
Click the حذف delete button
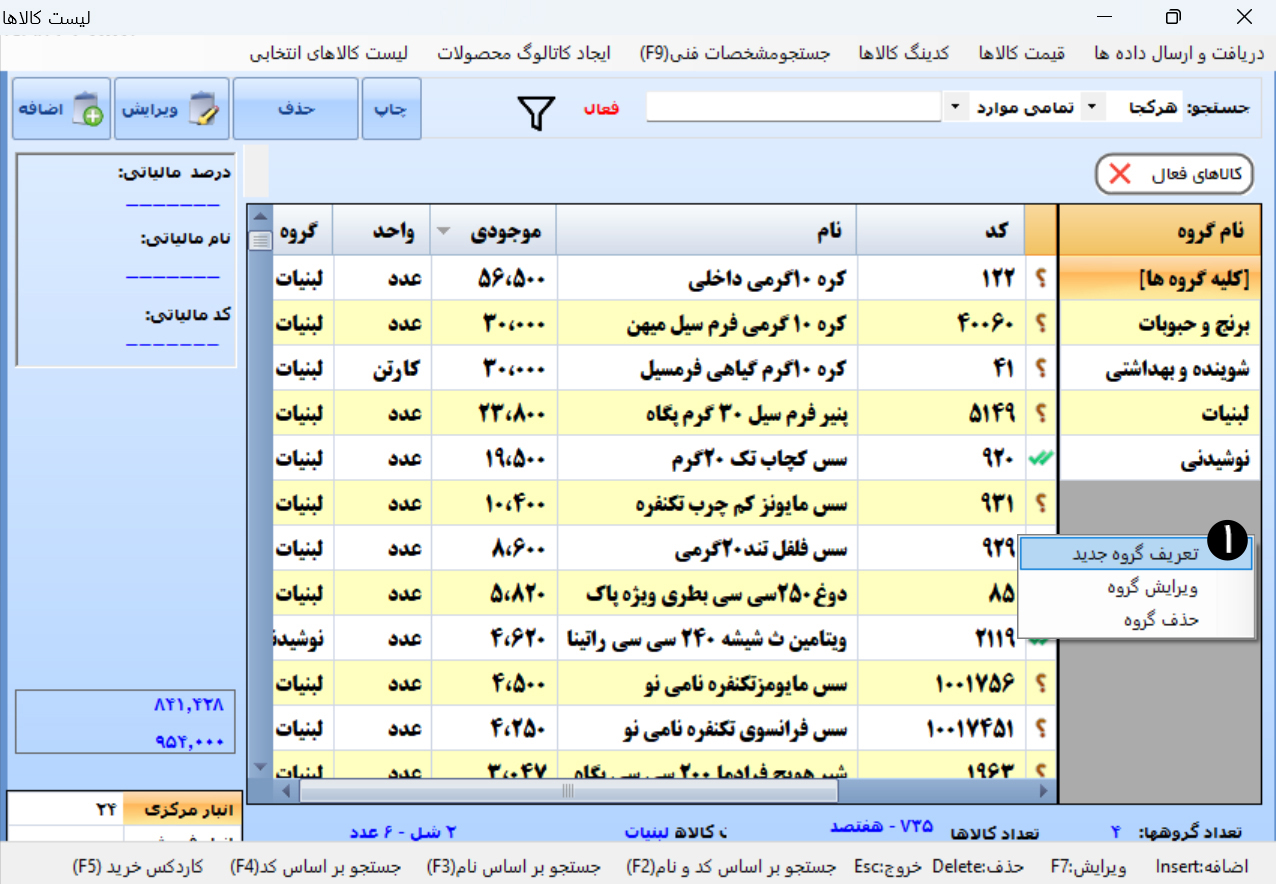pyautogui.click(x=296, y=109)
